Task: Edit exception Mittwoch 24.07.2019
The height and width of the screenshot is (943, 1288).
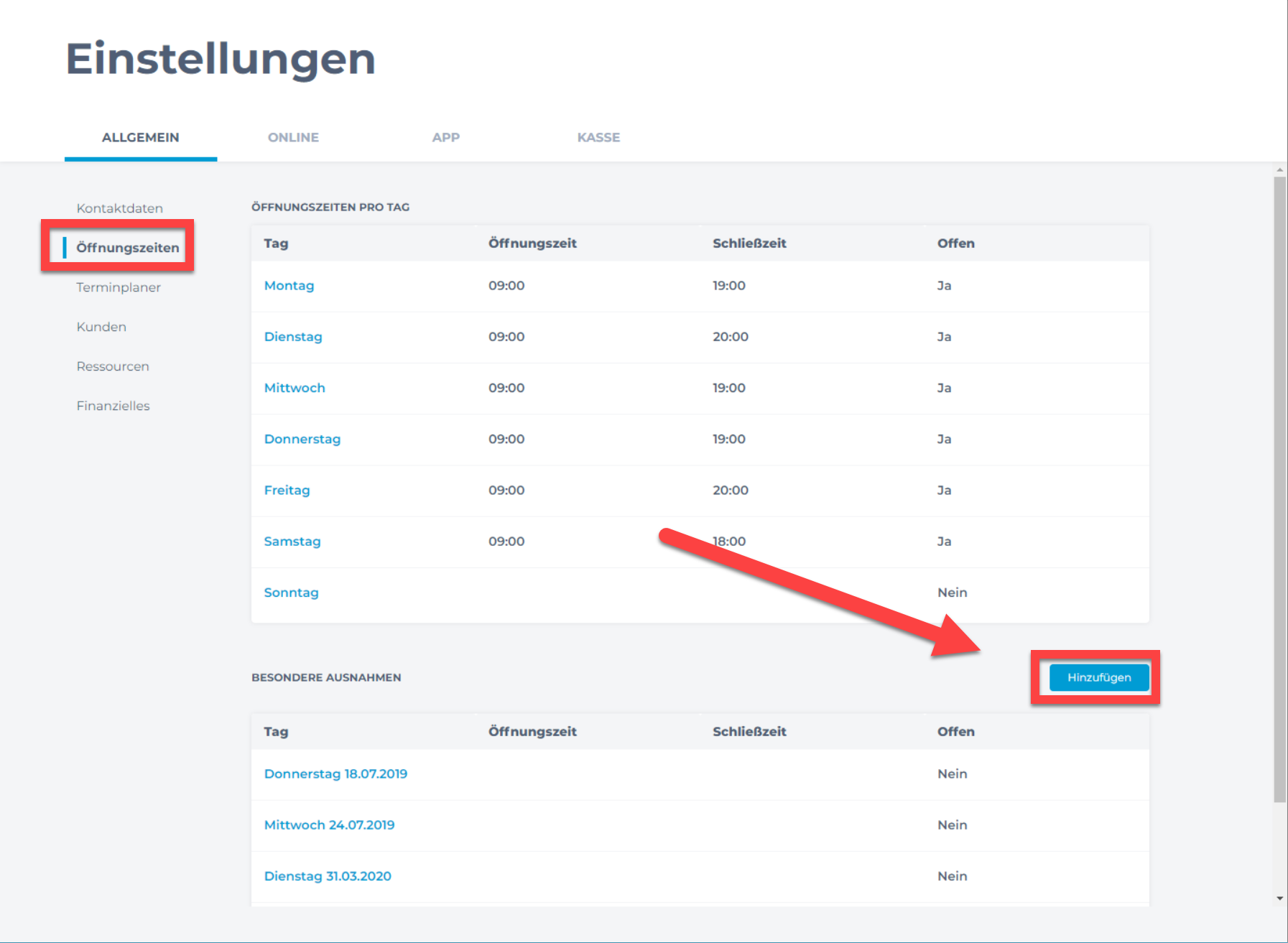Action: (x=329, y=825)
